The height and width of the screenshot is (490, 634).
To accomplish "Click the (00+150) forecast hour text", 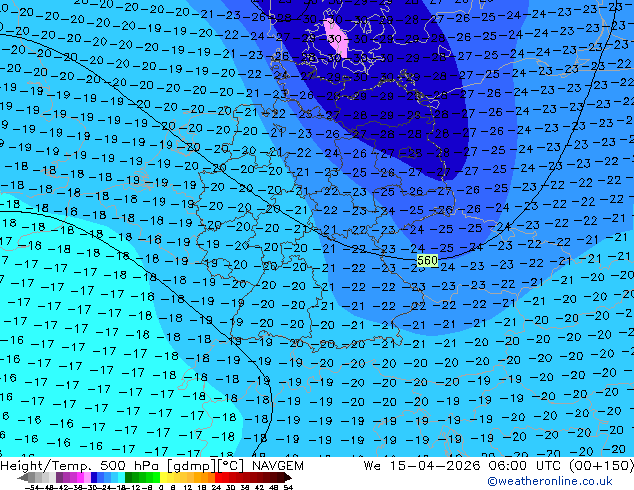I will (601, 466).
